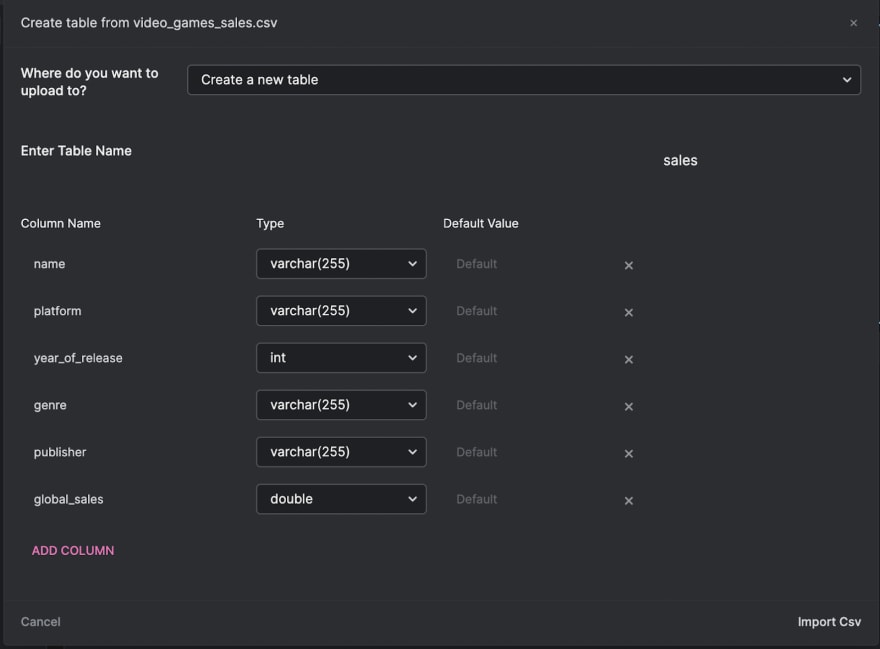Click the Column Name header text
The width and height of the screenshot is (880, 649).
(x=61, y=223)
